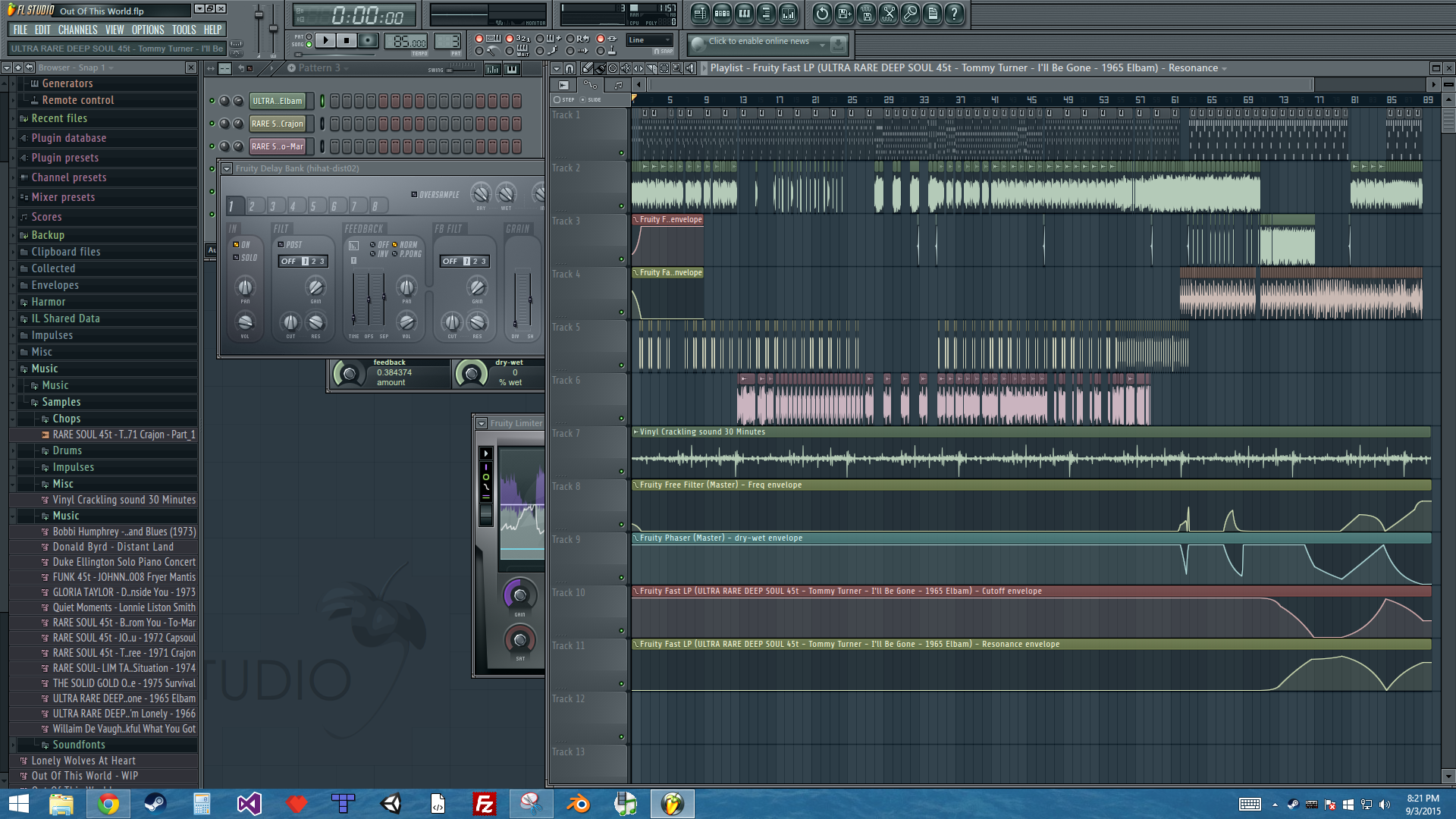The image size is (1456, 819).
Task: Click the stop button in transport
Action: pos(347,40)
